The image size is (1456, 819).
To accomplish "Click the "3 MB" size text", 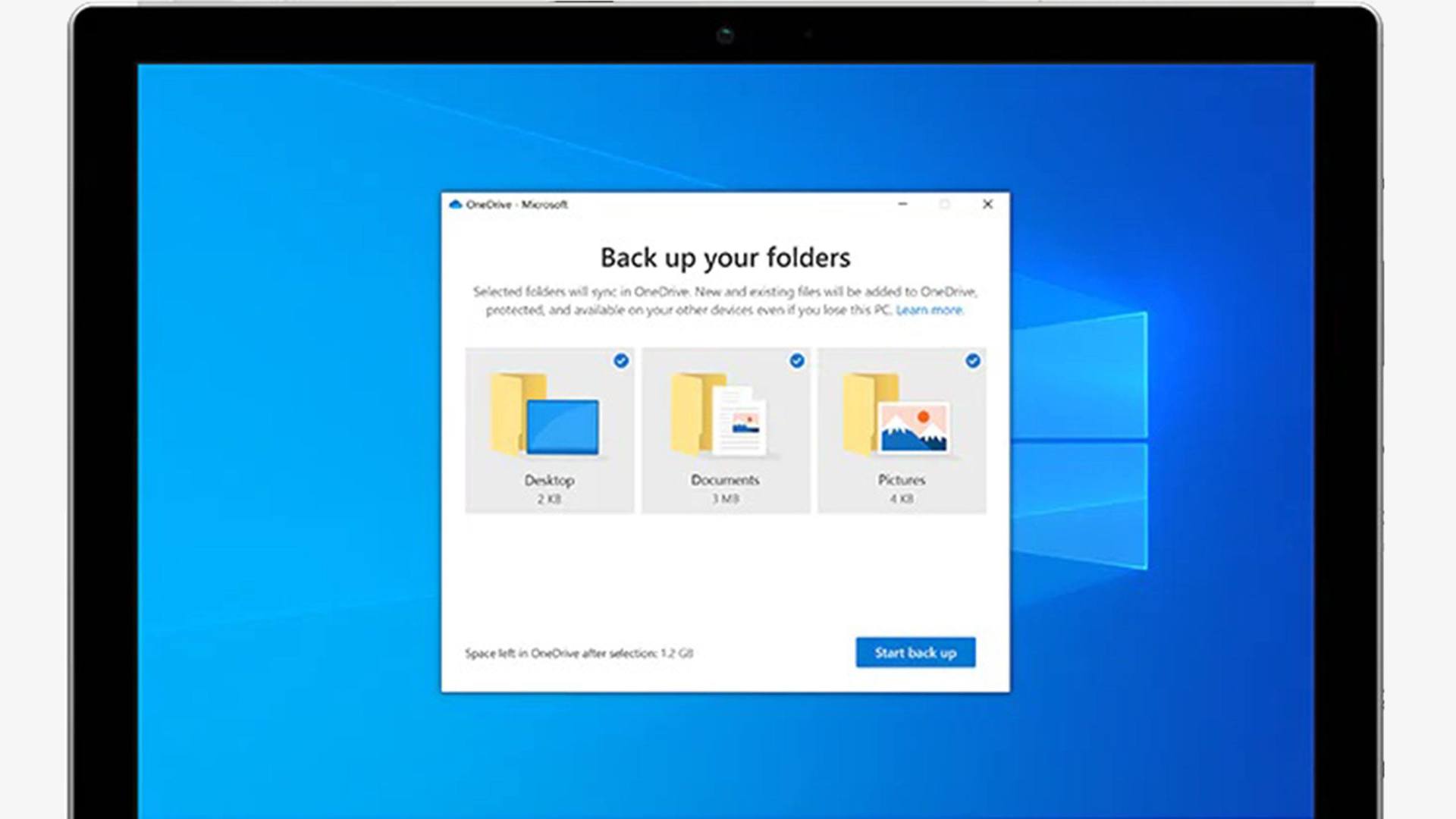I will (x=725, y=499).
